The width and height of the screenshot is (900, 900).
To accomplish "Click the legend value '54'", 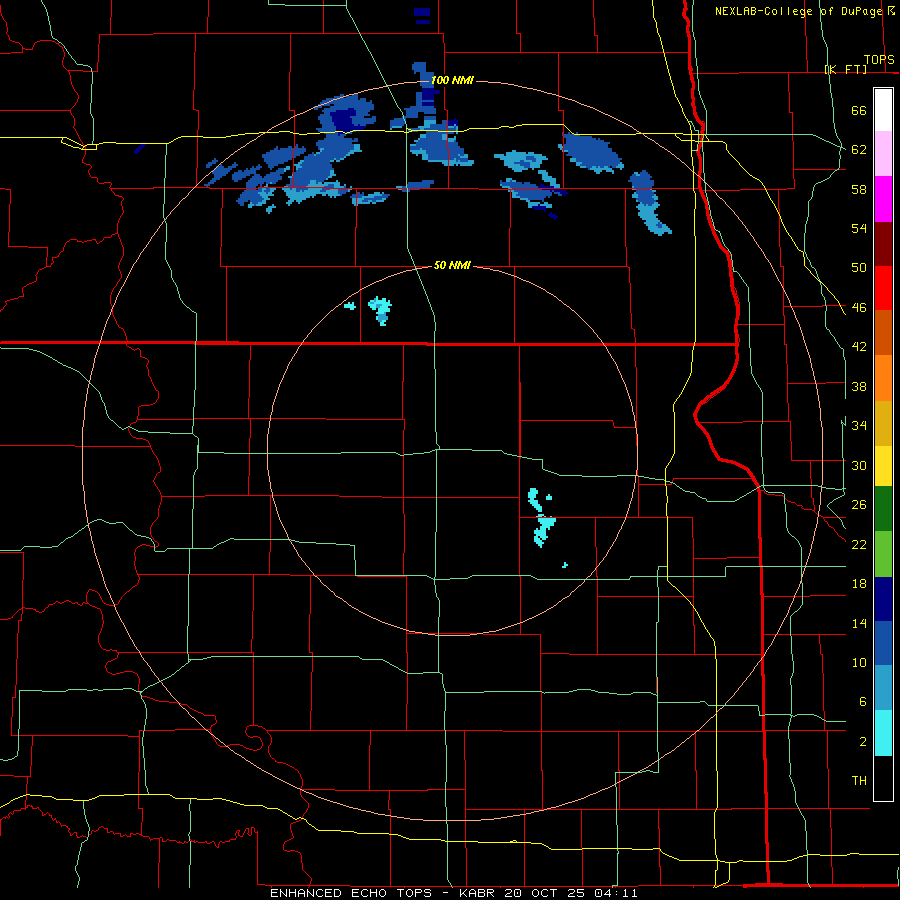I will click(859, 228).
